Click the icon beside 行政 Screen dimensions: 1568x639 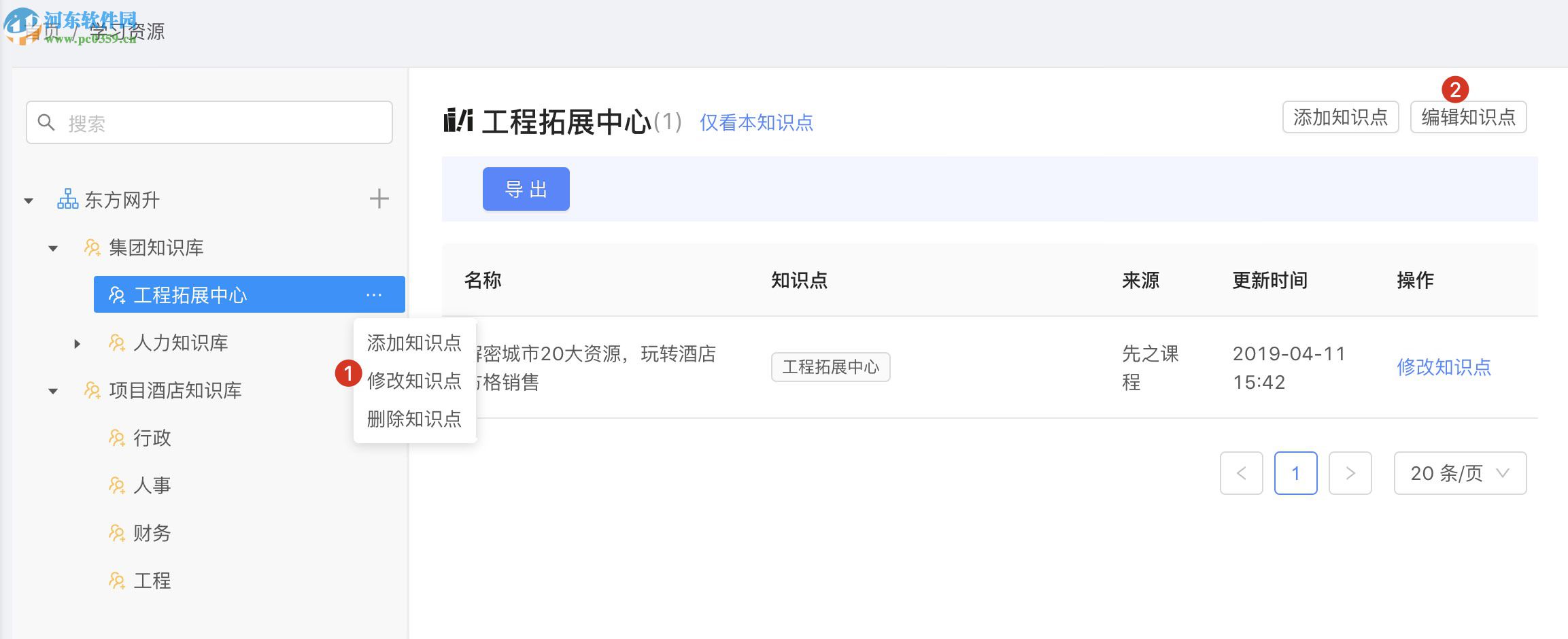[117, 438]
